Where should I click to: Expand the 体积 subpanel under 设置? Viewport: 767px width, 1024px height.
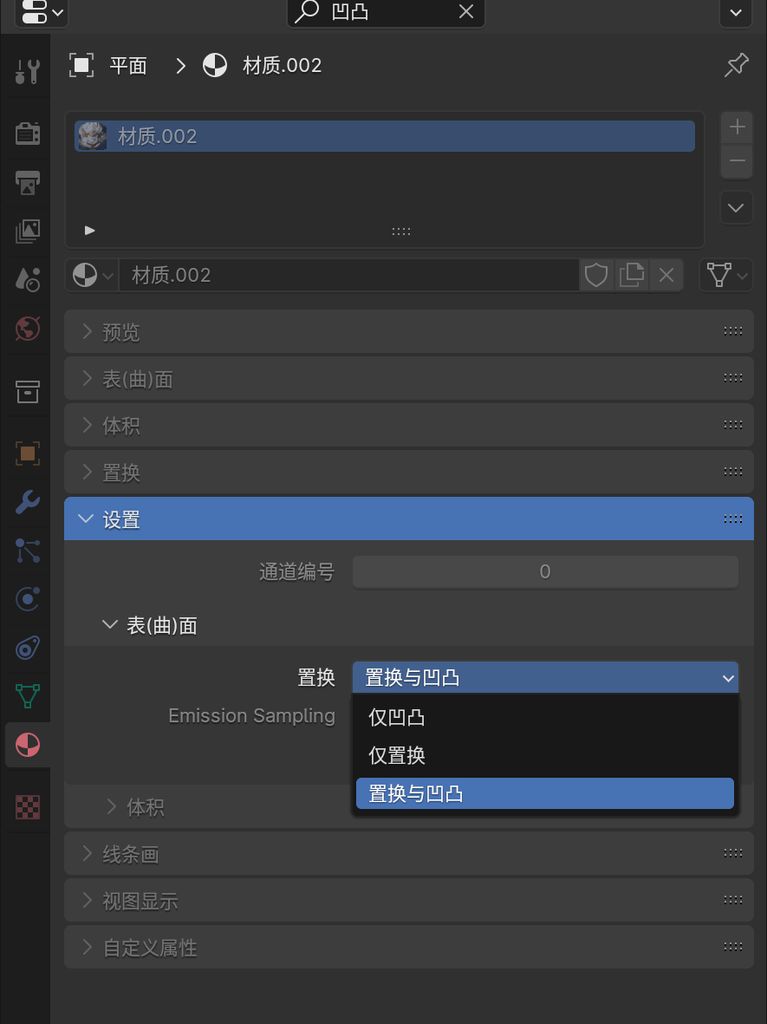click(x=144, y=807)
